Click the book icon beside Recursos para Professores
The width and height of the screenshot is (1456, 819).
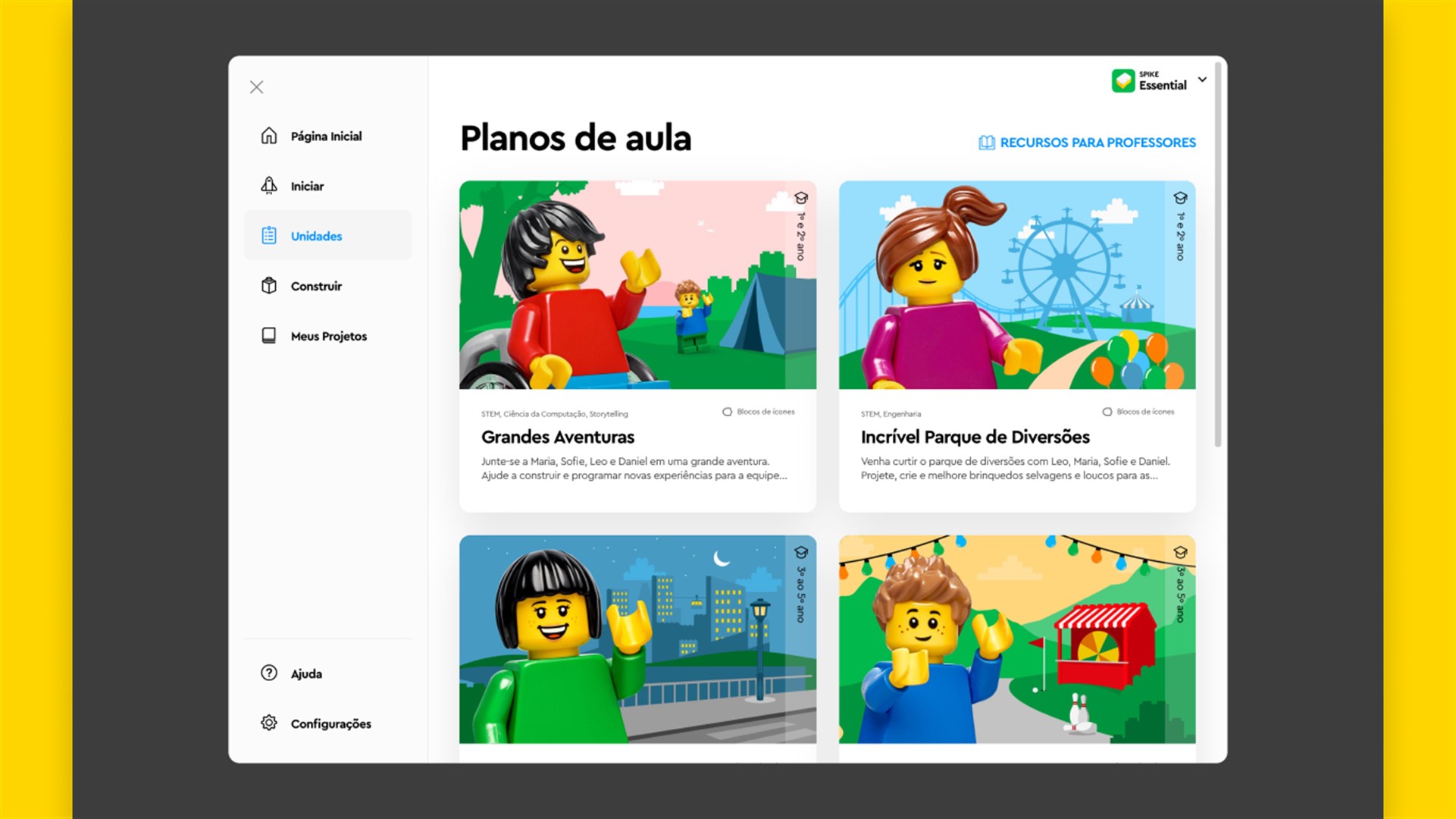click(x=986, y=143)
